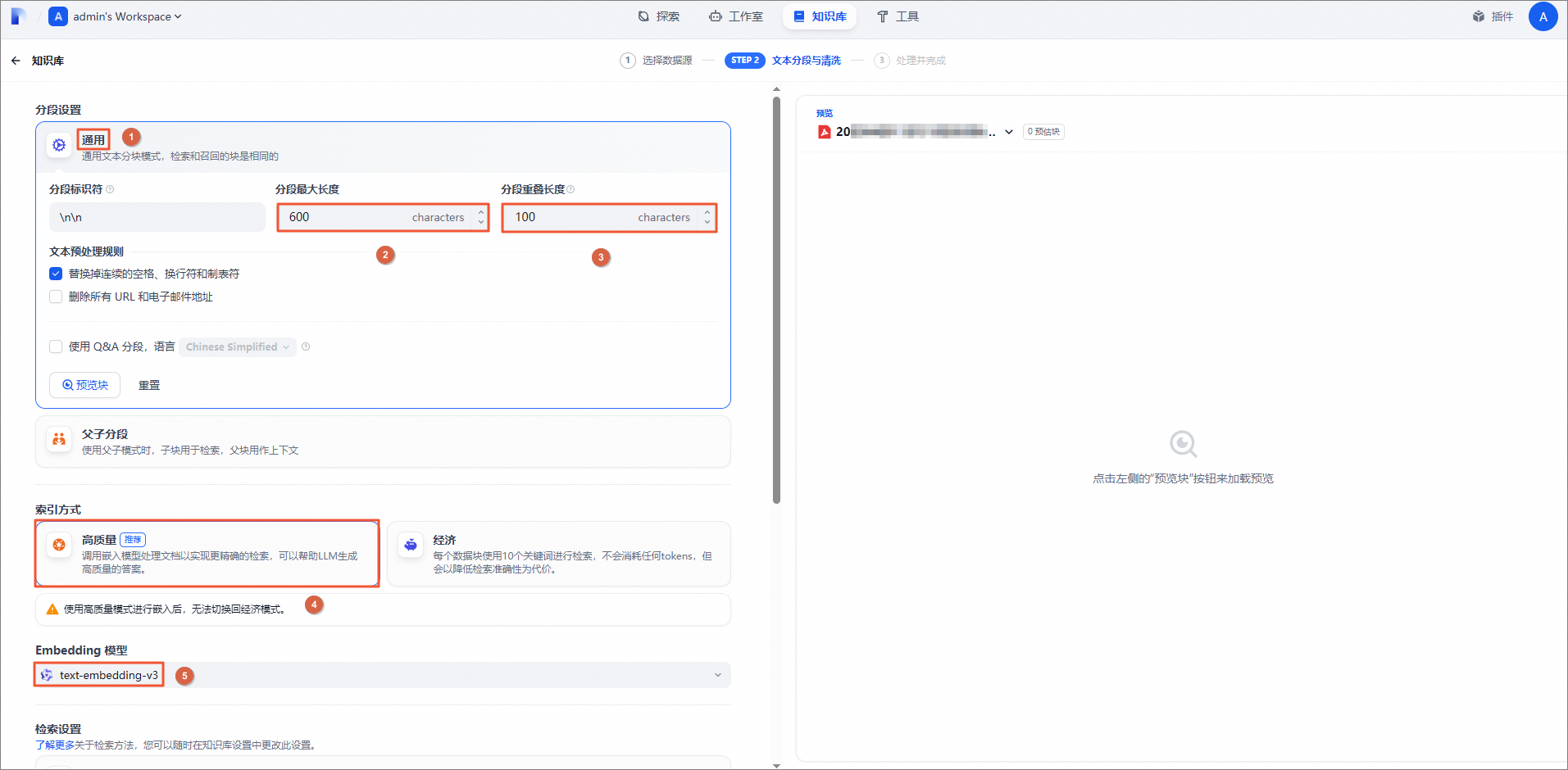This screenshot has height=770, width=1568.
Task: Click the 经济 piggy bank icon
Action: click(411, 545)
